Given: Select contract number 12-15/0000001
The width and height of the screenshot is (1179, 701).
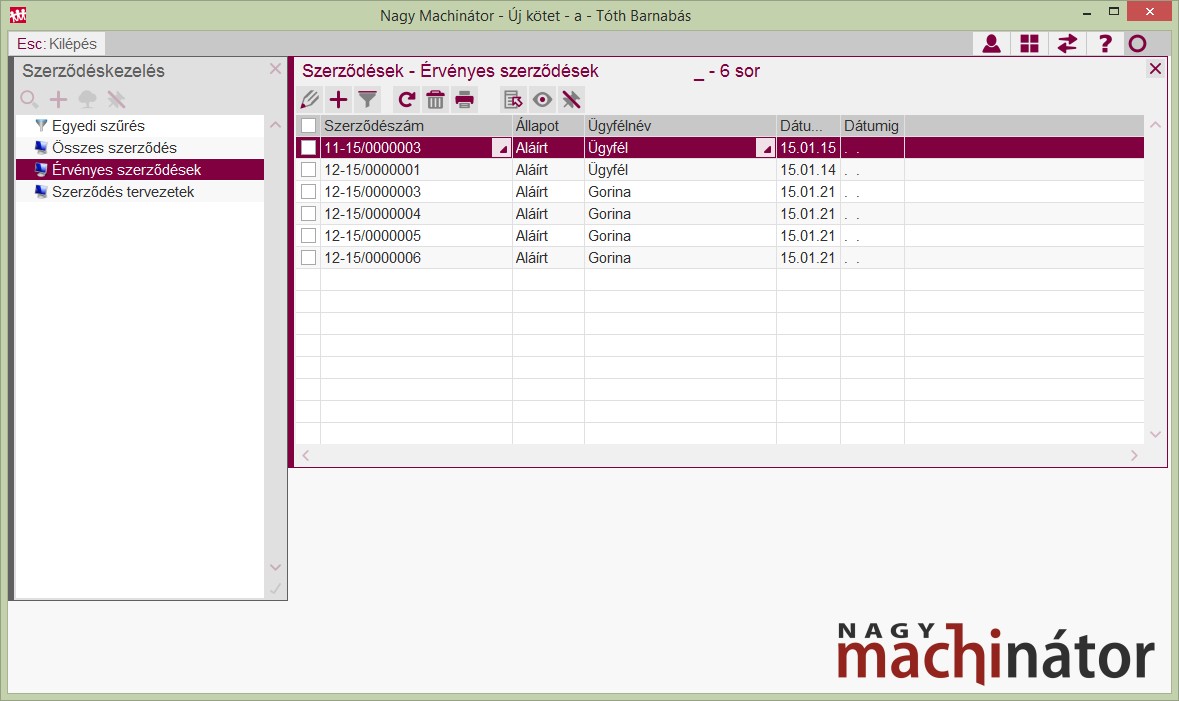Looking at the screenshot, I should pos(372,170).
